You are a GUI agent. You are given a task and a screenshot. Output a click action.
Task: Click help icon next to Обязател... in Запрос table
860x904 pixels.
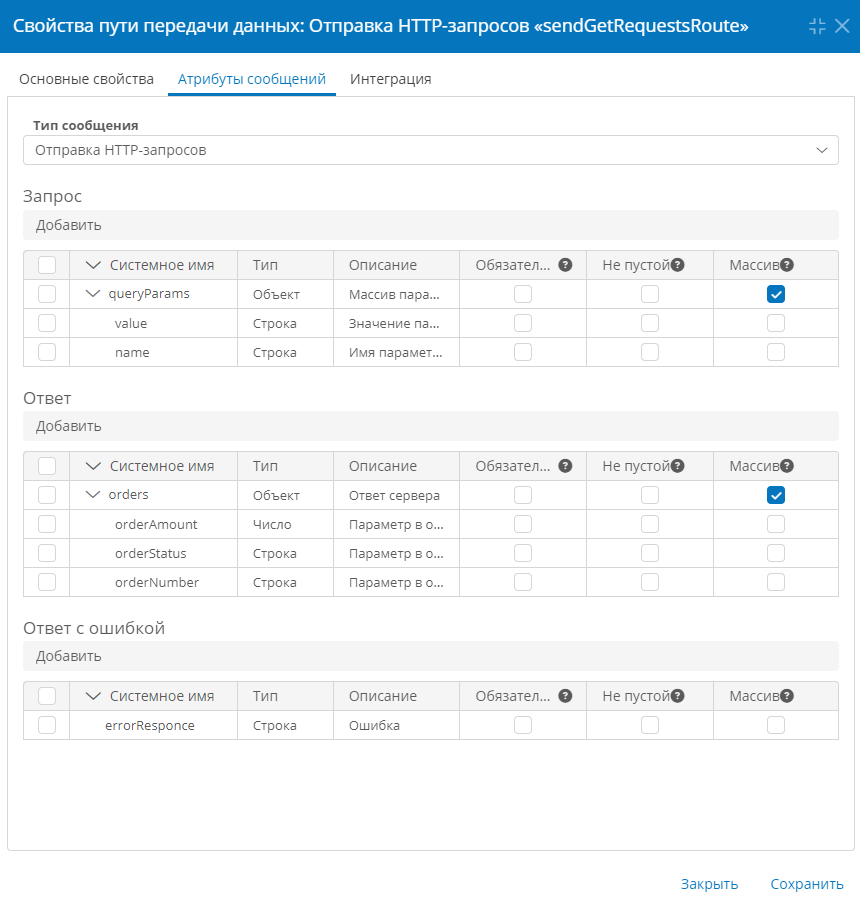[x=565, y=265]
